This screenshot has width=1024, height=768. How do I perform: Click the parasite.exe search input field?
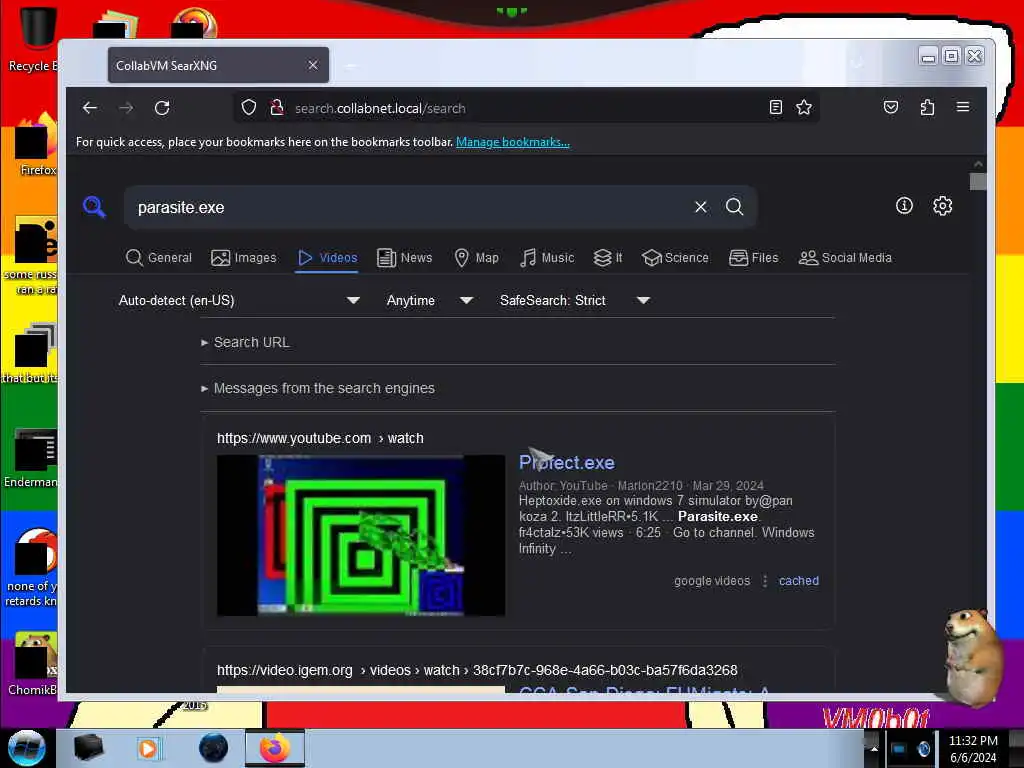(411, 207)
